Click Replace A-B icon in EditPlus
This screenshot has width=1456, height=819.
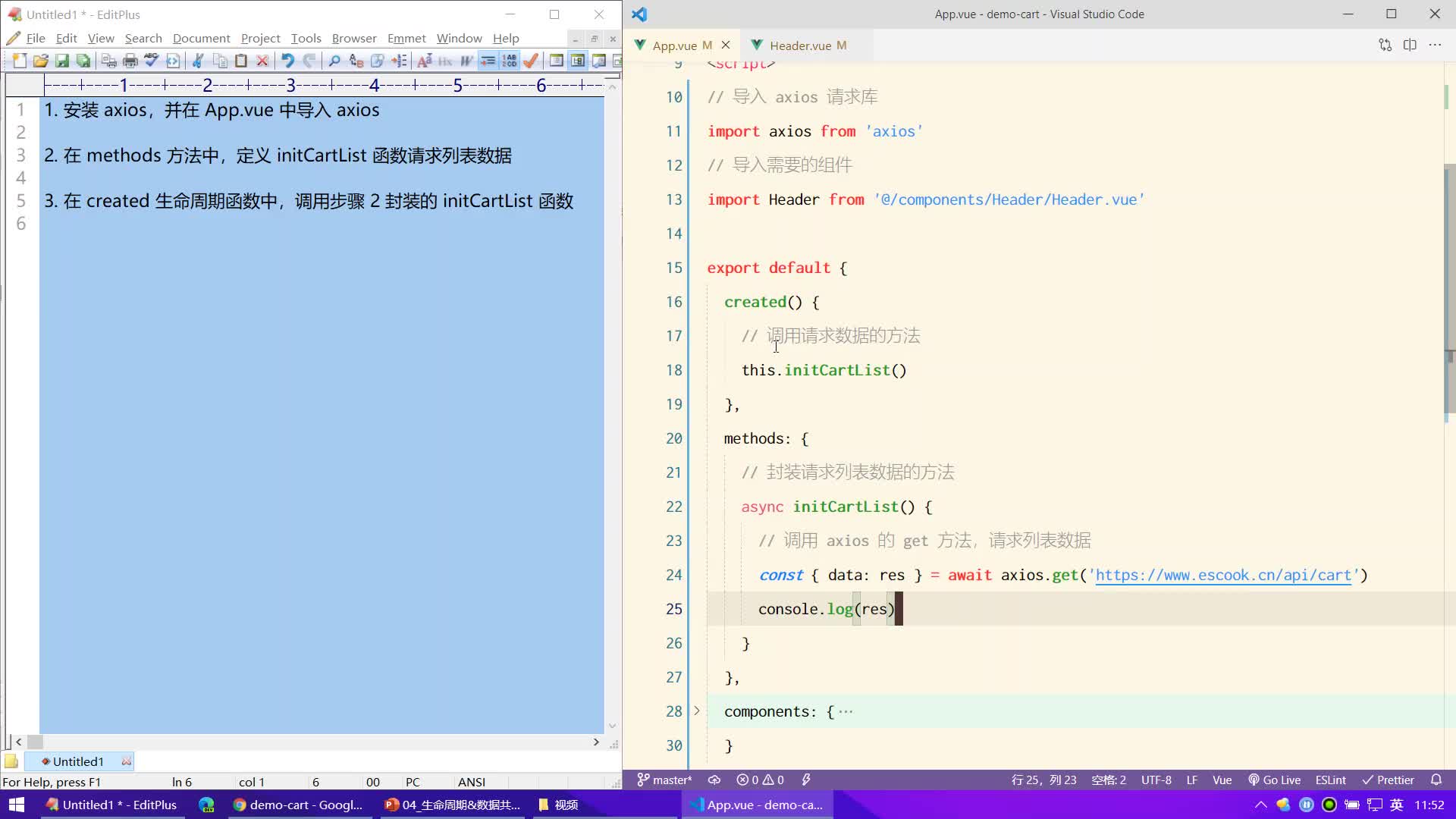coord(356,61)
